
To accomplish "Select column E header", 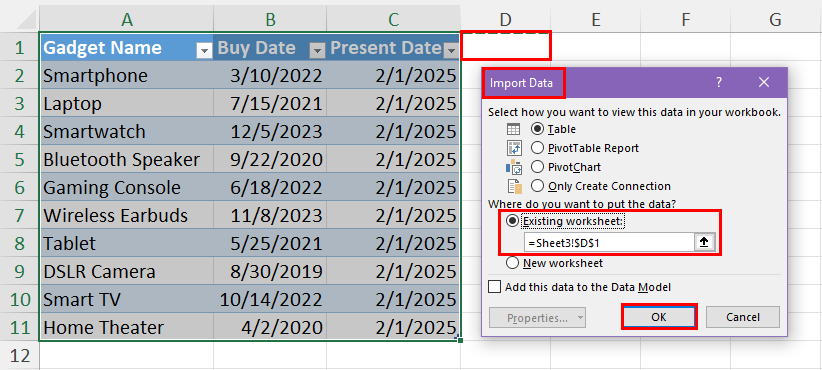I will click(595, 19).
